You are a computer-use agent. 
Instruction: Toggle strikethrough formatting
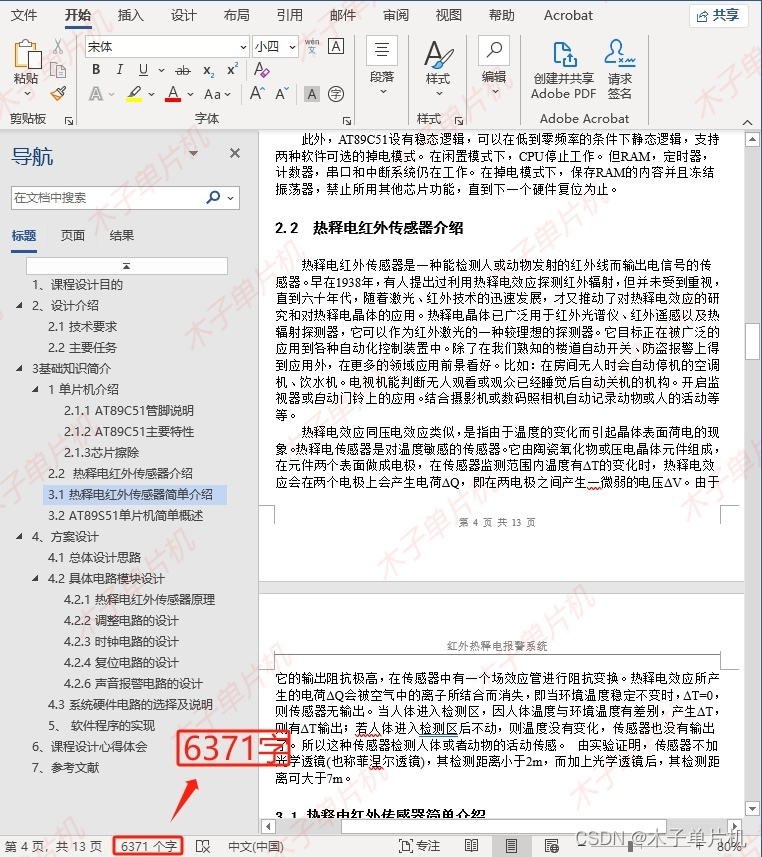tap(183, 70)
